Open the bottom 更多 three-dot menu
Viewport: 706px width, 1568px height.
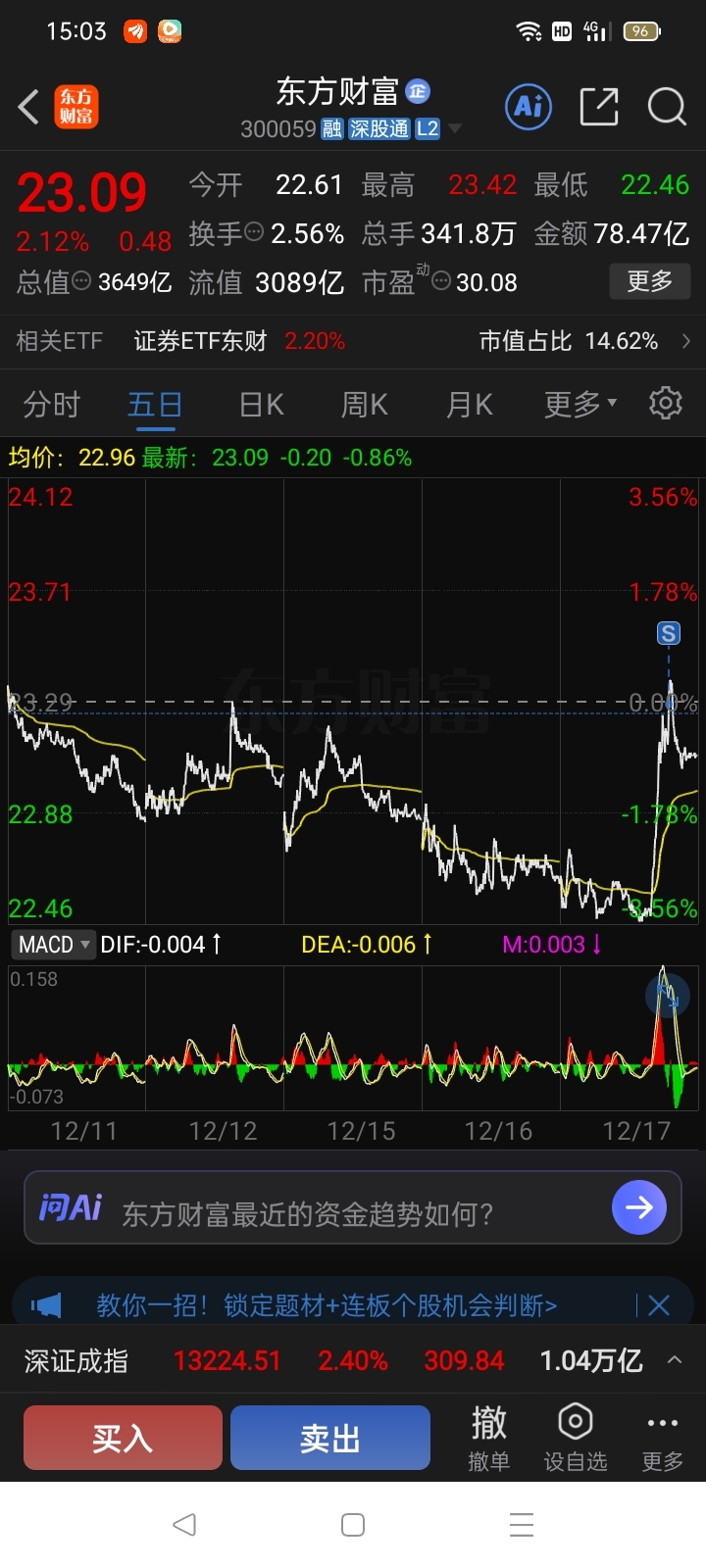662,1438
